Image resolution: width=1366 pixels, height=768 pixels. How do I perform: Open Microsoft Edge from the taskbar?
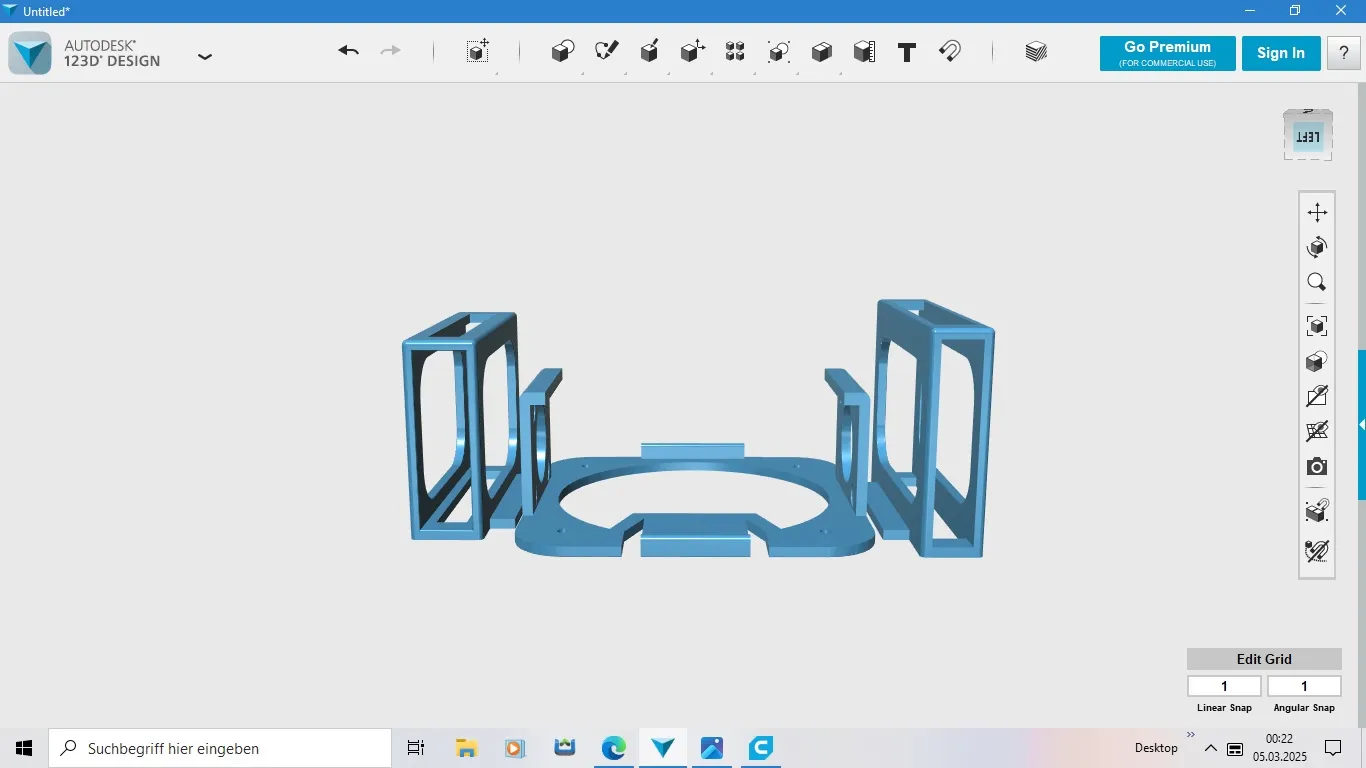tap(613, 748)
